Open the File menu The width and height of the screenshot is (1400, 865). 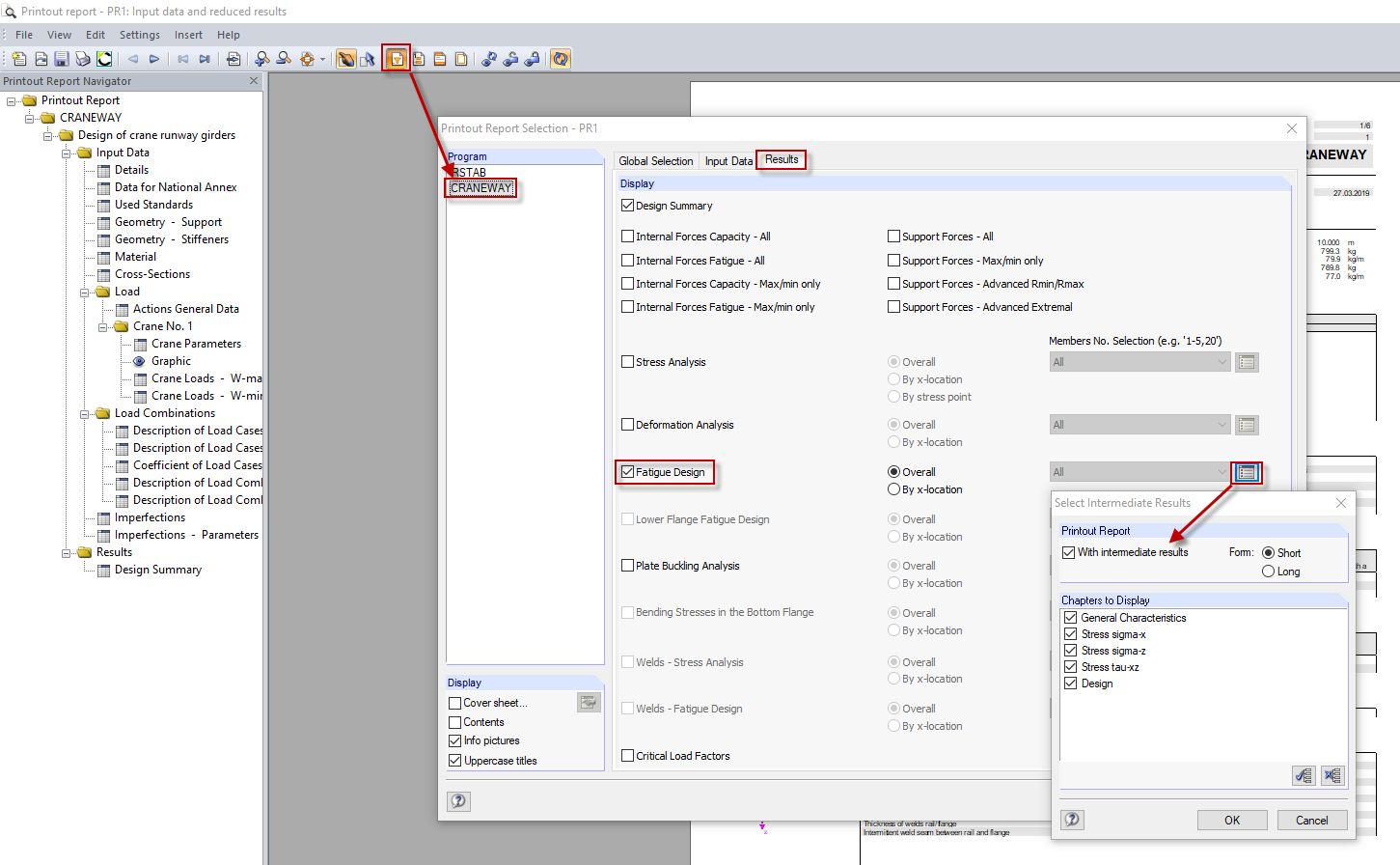(24, 35)
